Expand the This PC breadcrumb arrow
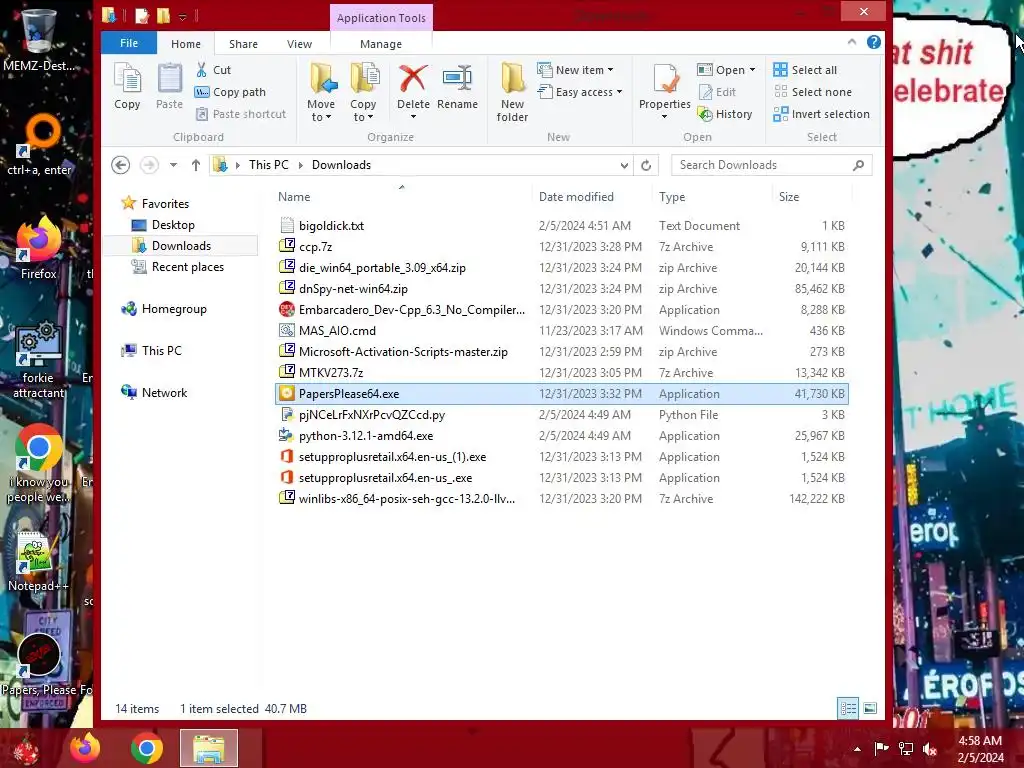The height and width of the screenshot is (768, 1024). pyautogui.click(x=300, y=165)
